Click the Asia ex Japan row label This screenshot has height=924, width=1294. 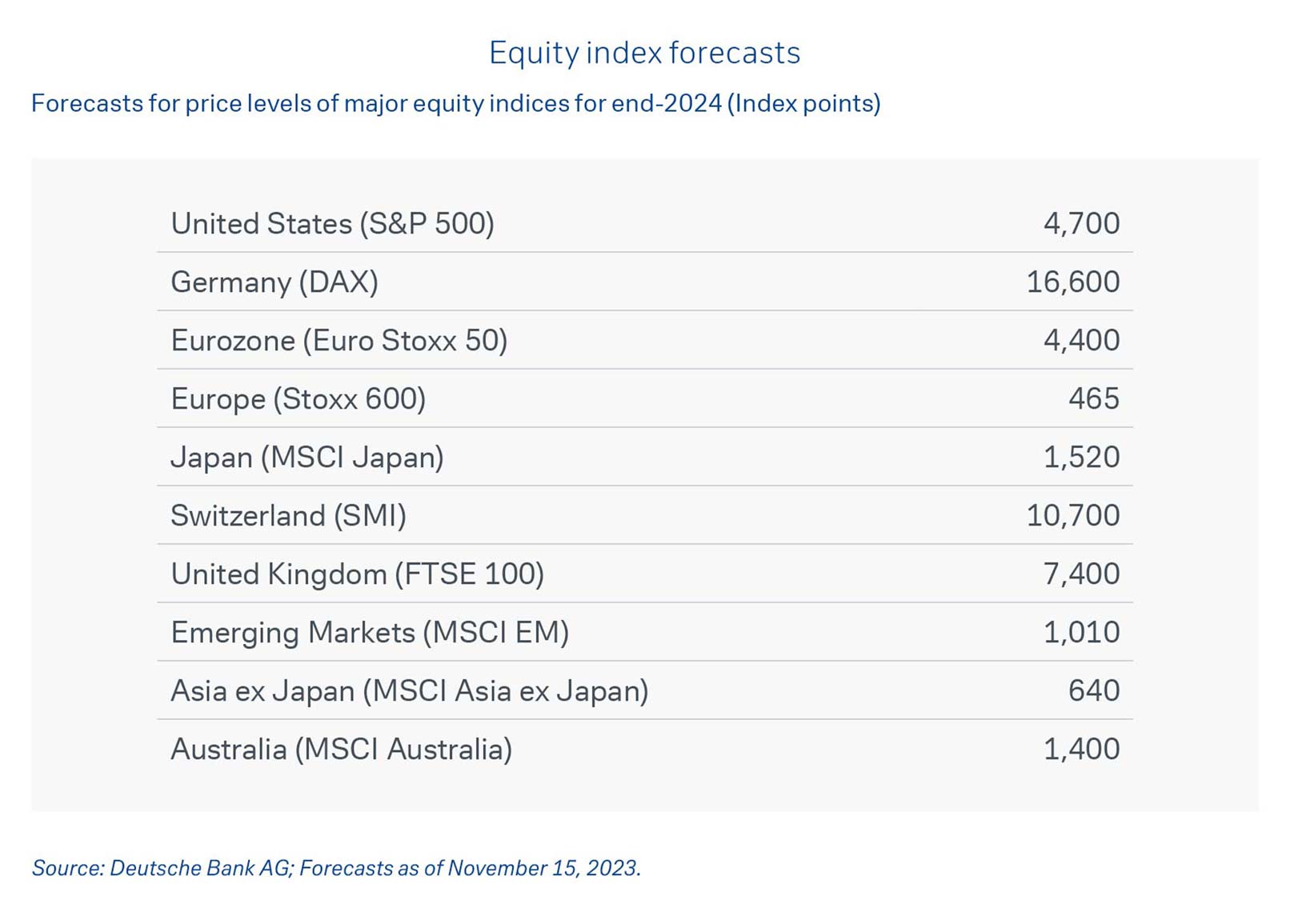tap(409, 690)
